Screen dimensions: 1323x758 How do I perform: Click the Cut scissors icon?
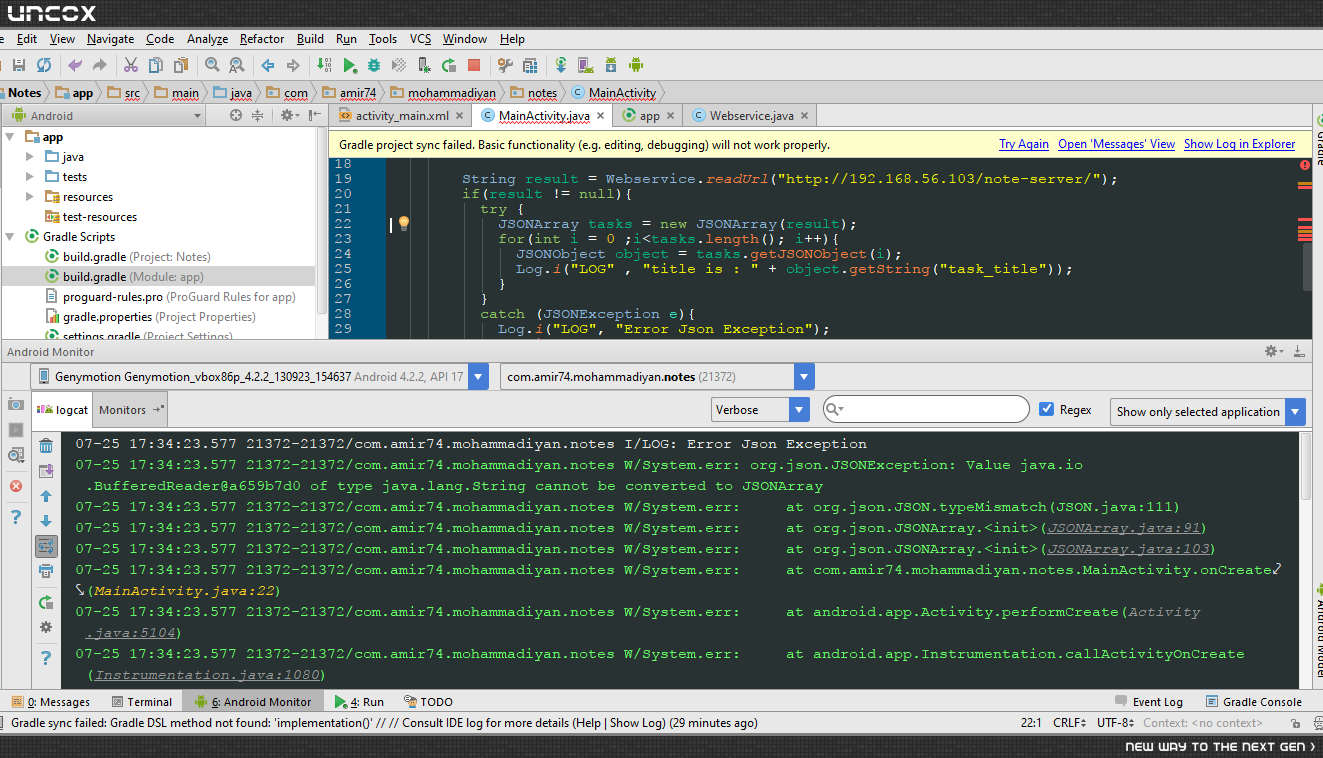pos(131,65)
